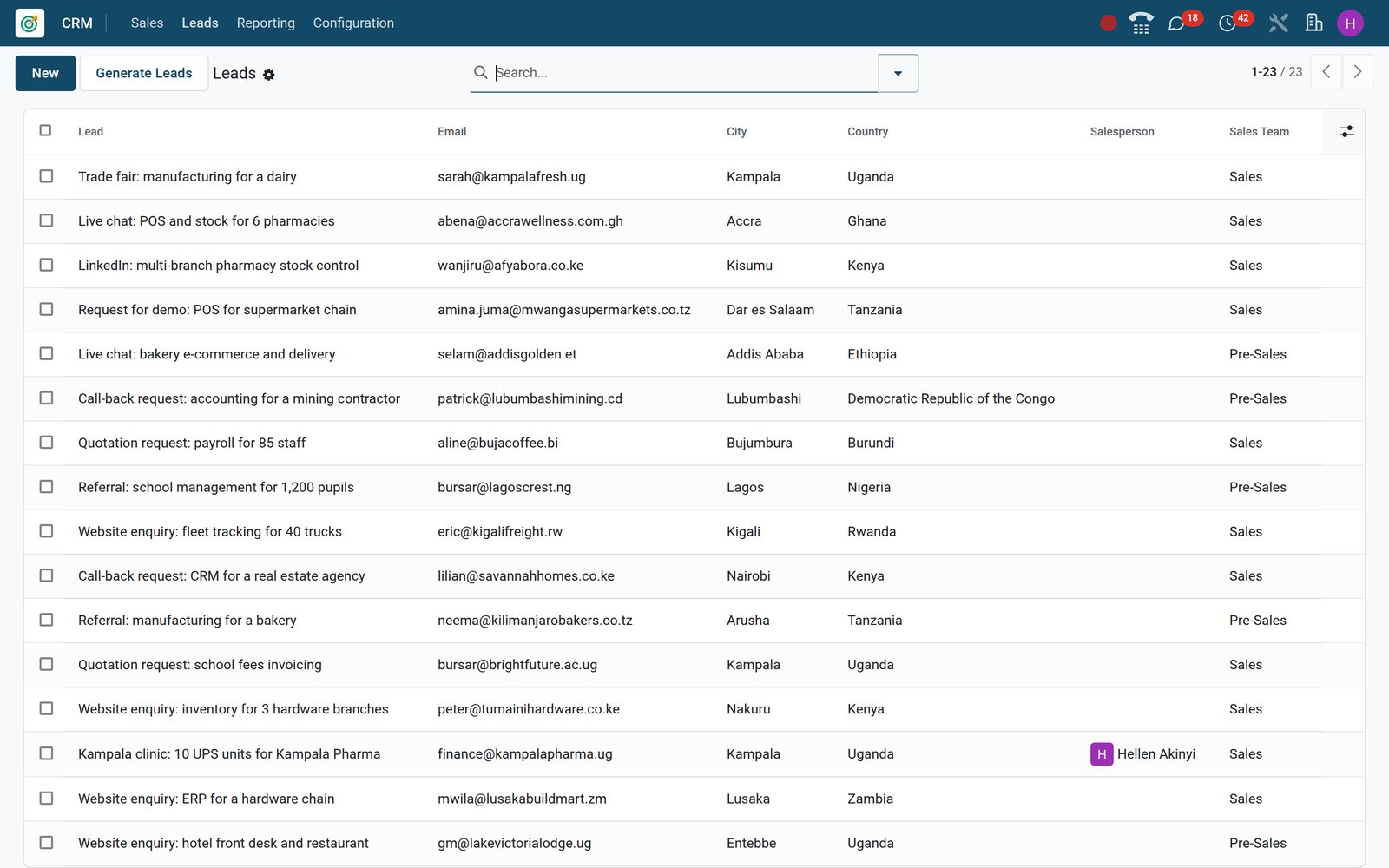Select the Kampala clinic UPS units lead checkbox

(x=46, y=753)
